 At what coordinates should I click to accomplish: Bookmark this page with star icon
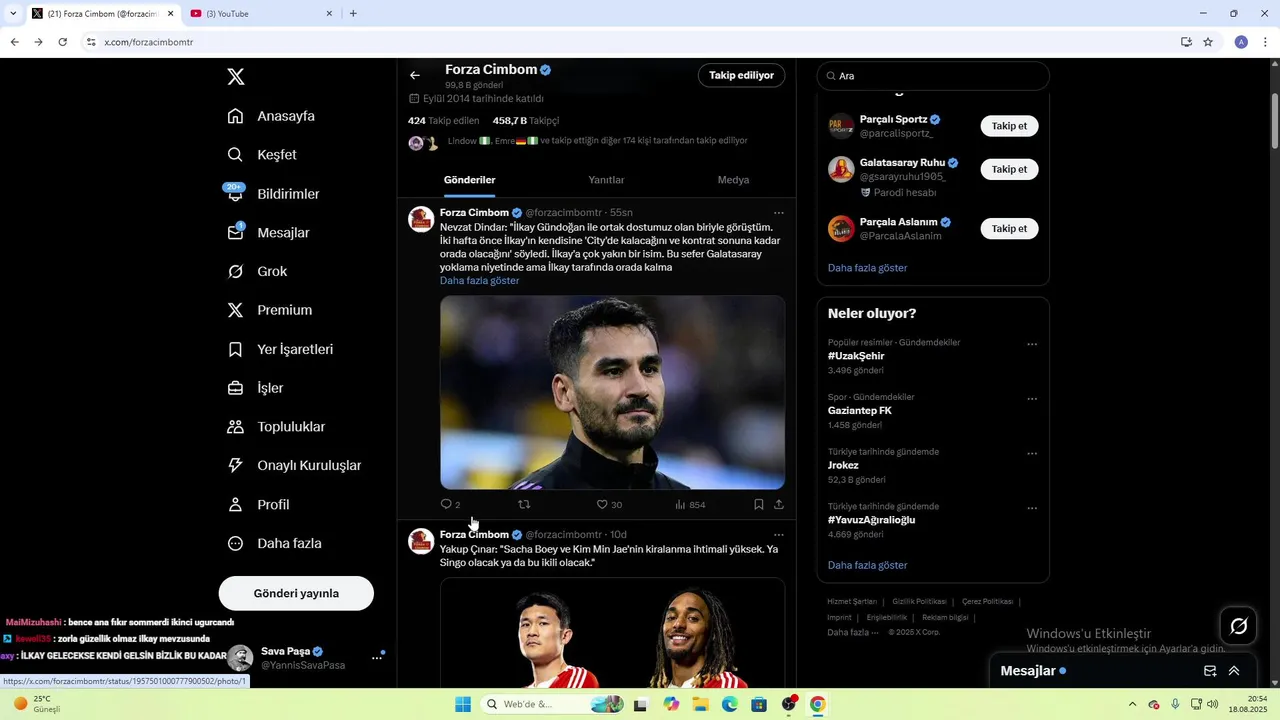click(x=1208, y=42)
